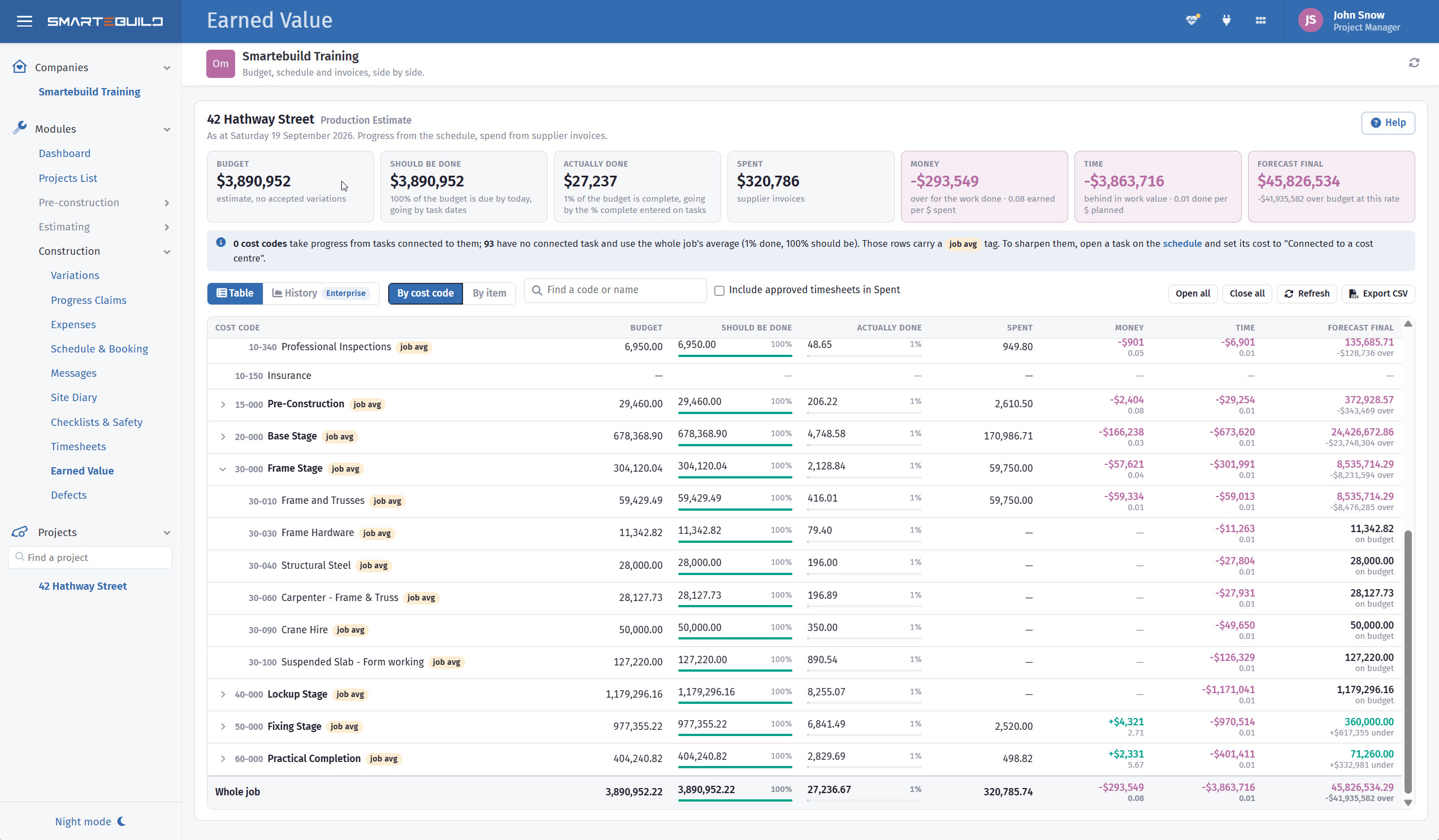
Task: Tick Include approved timesheets in Spent
Action: point(719,290)
